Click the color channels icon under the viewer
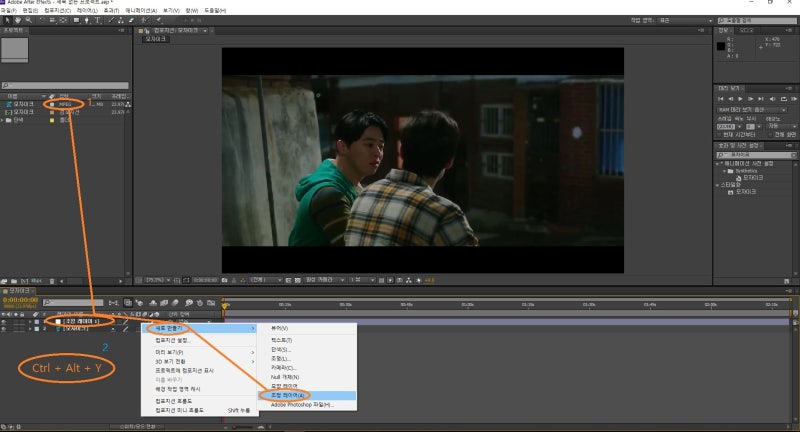The image size is (800, 432). tap(243, 280)
